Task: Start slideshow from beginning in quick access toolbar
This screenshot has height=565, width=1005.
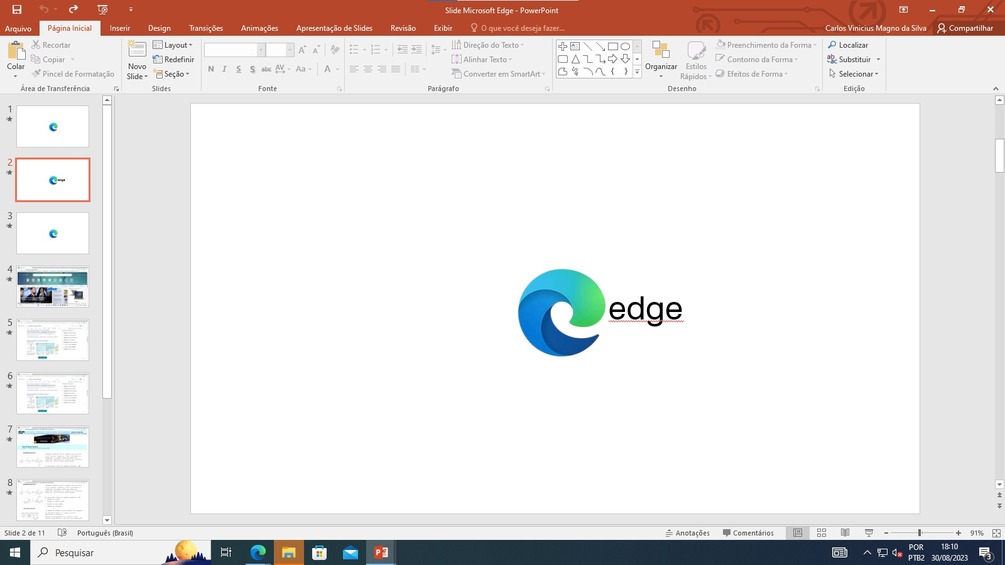Action: tap(103, 10)
